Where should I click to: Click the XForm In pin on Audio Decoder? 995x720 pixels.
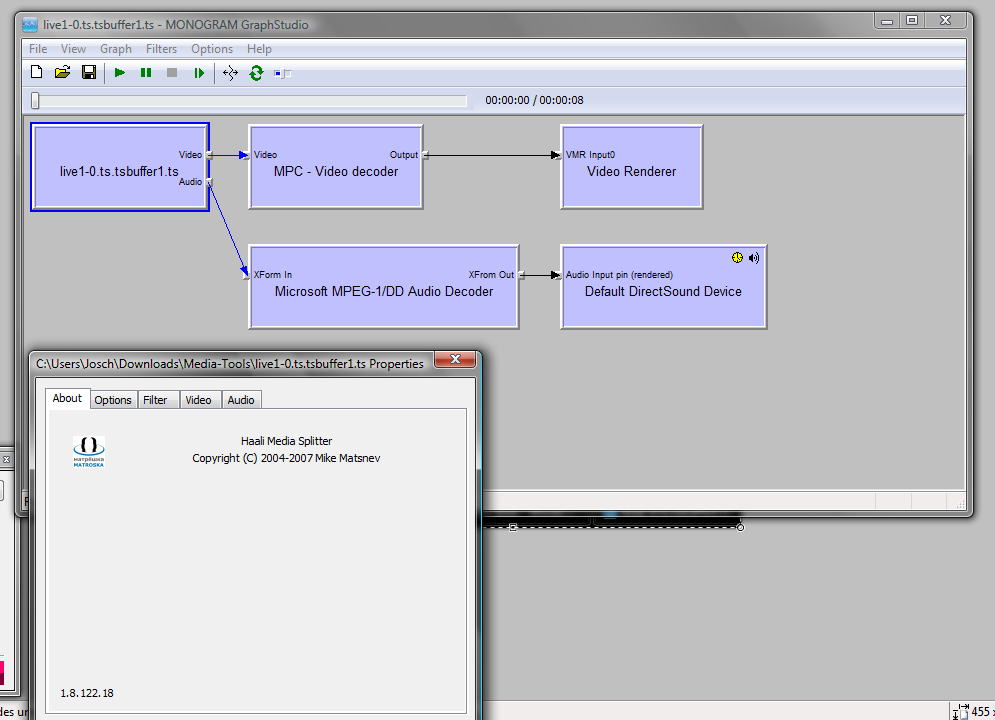pos(247,275)
